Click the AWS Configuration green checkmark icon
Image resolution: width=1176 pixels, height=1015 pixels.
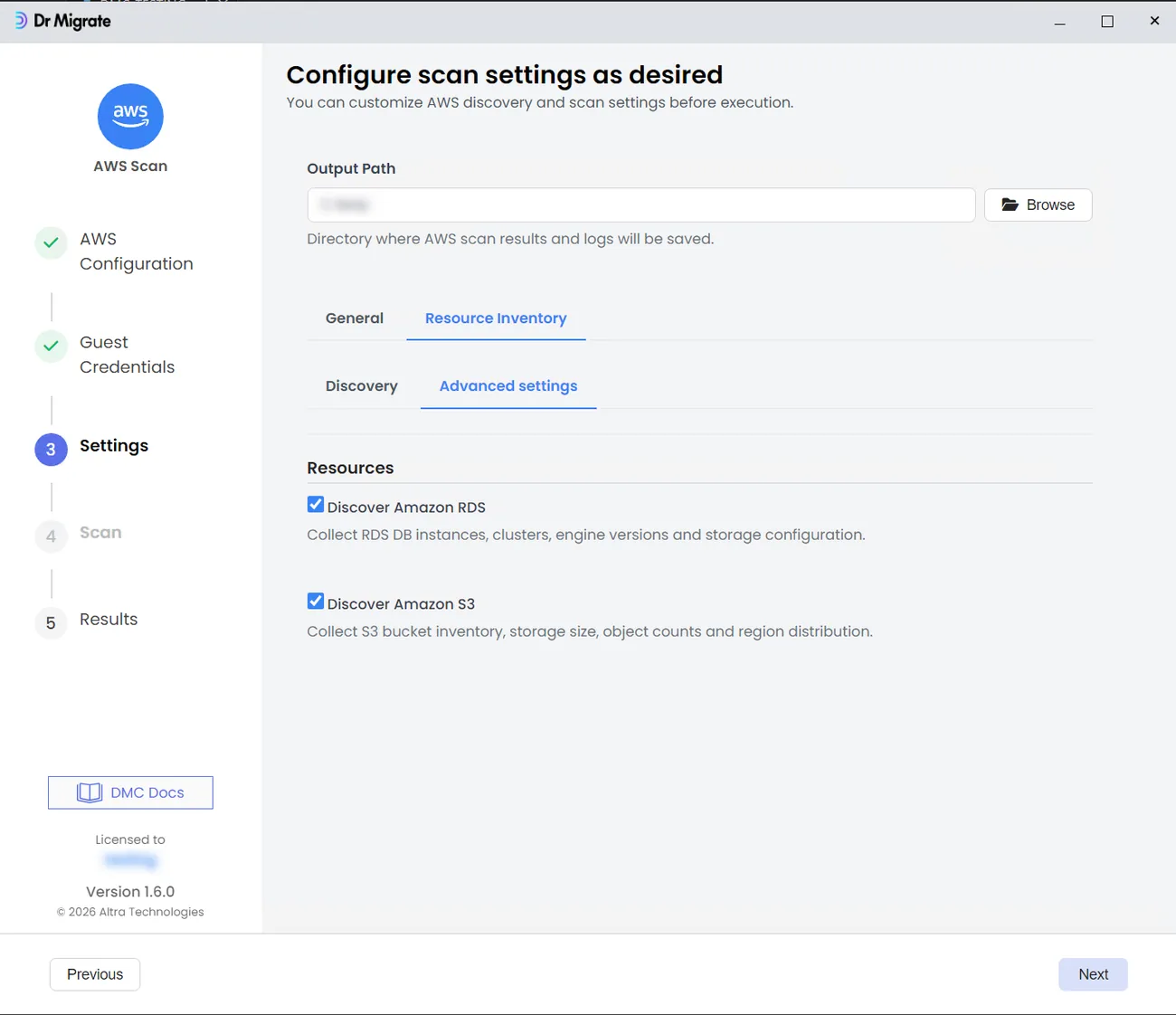coord(52,243)
